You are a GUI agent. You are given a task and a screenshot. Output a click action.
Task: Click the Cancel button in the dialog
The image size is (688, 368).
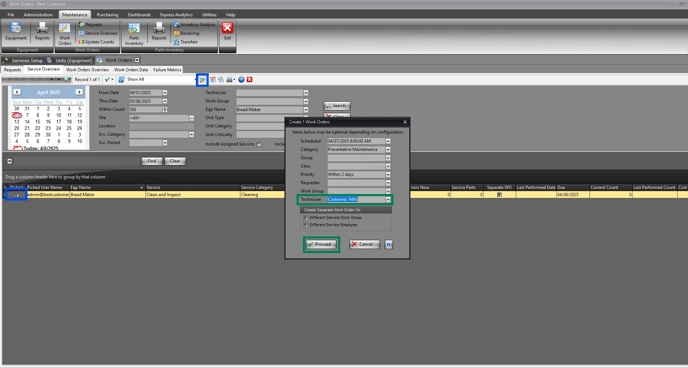coord(364,244)
